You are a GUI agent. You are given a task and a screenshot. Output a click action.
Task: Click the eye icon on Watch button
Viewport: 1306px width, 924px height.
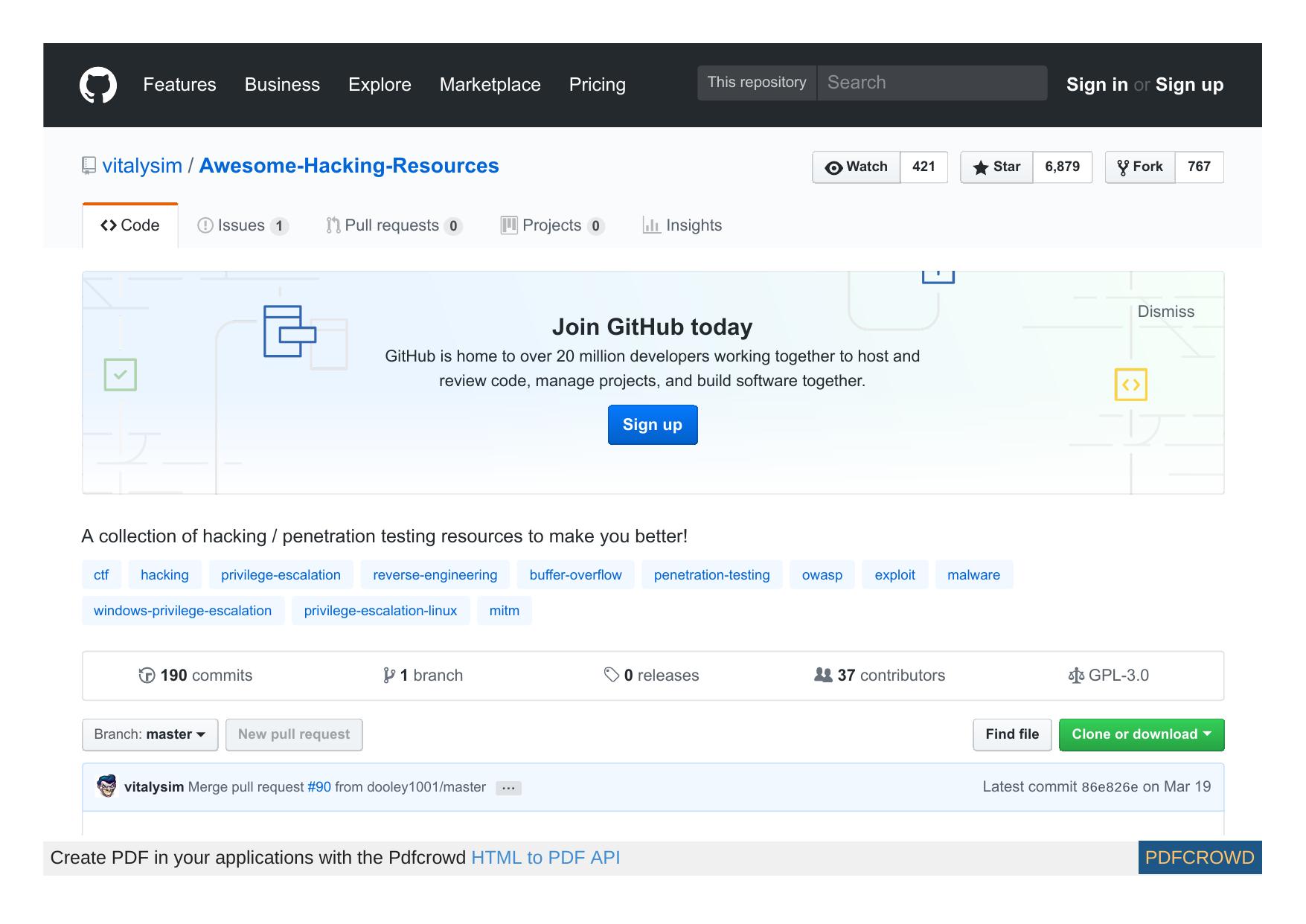(835, 167)
